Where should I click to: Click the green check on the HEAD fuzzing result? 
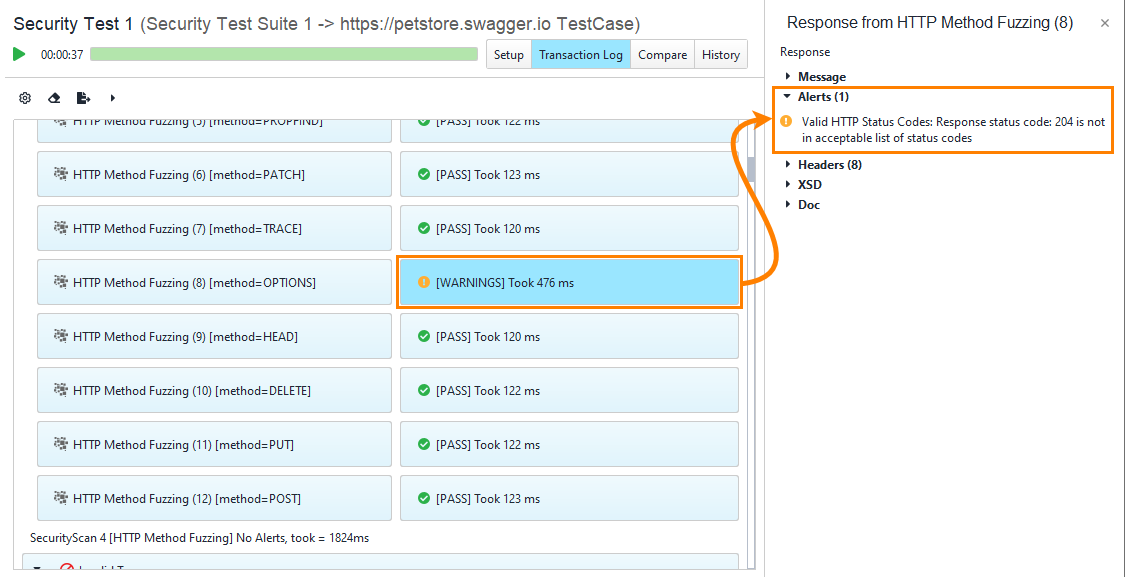click(422, 336)
